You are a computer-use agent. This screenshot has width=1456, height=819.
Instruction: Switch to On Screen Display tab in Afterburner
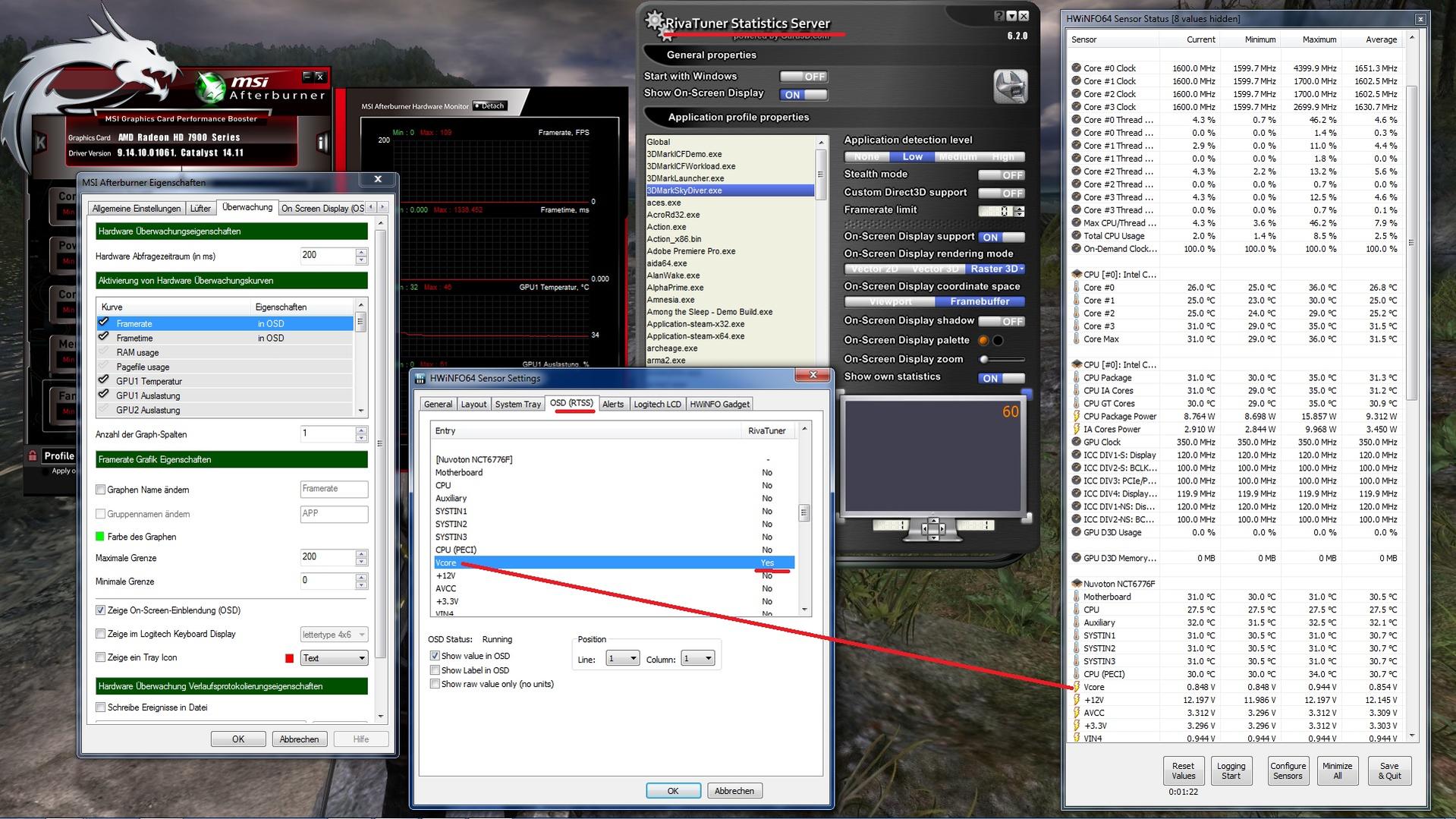(x=322, y=209)
